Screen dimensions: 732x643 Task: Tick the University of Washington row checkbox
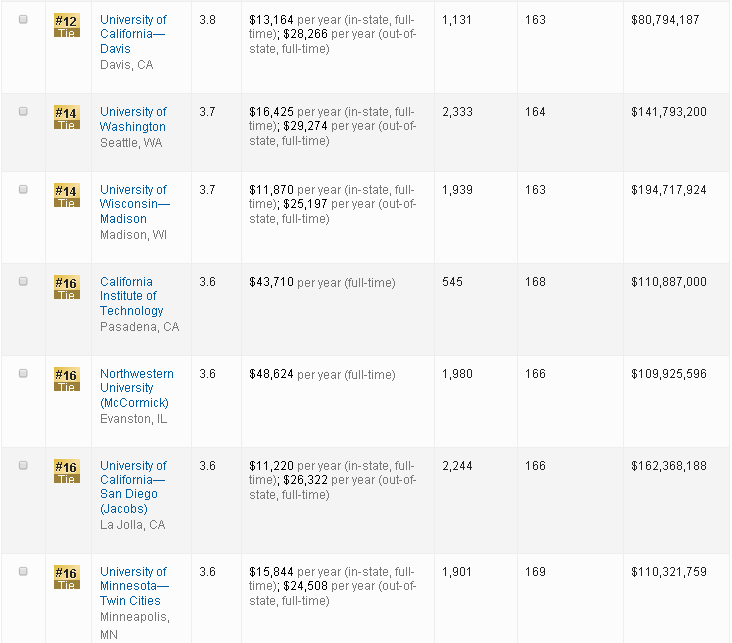pos(24,112)
